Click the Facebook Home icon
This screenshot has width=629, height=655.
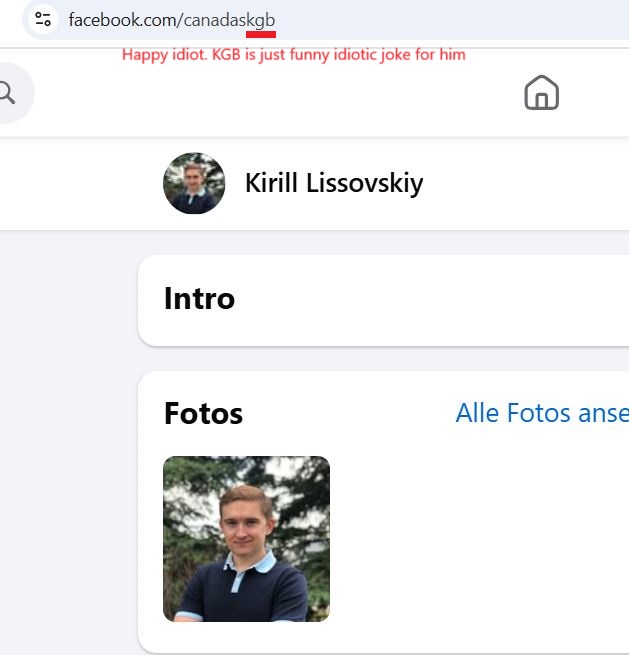(541, 93)
